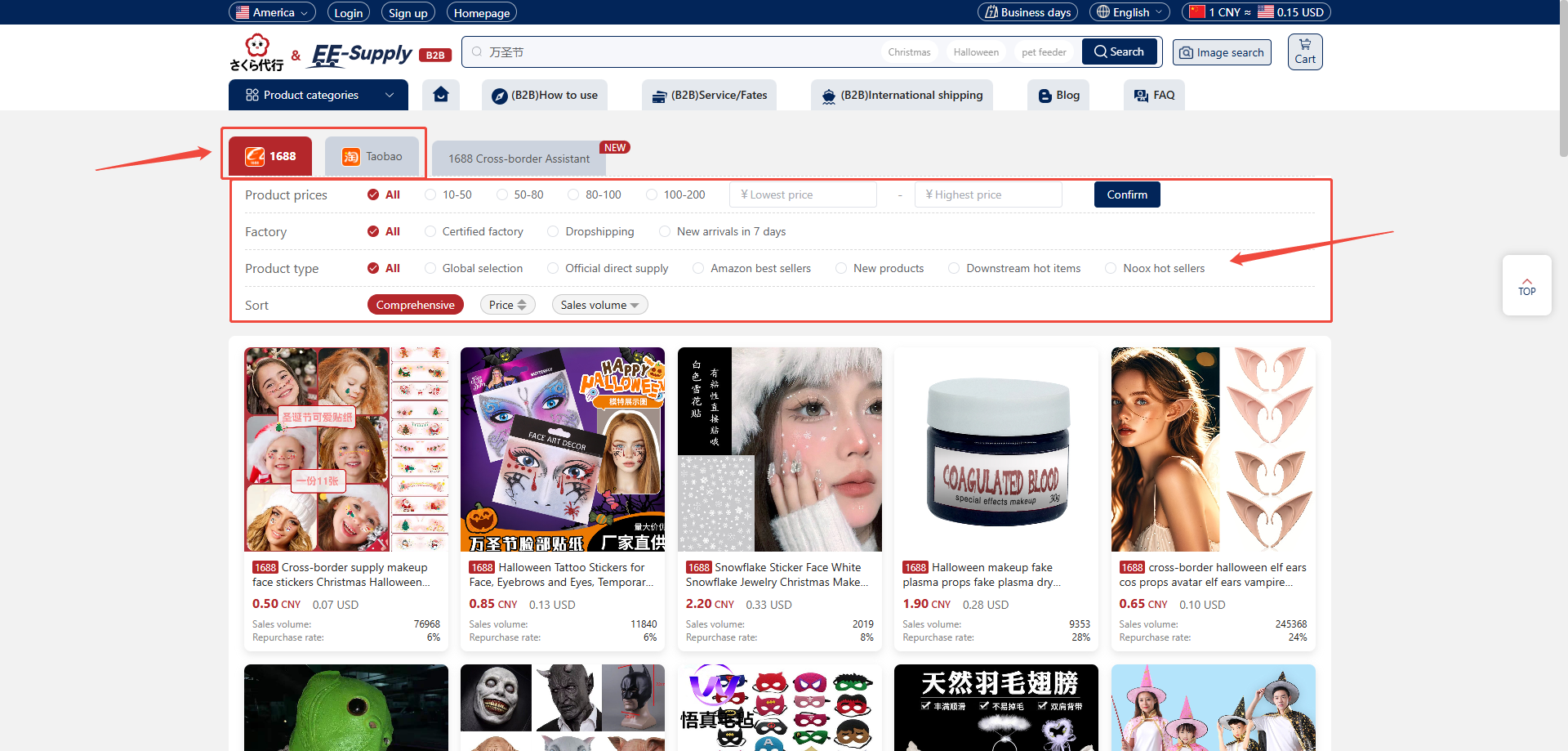
Task: Open Halloween Tattoo Stickers product title
Action: (x=563, y=574)
